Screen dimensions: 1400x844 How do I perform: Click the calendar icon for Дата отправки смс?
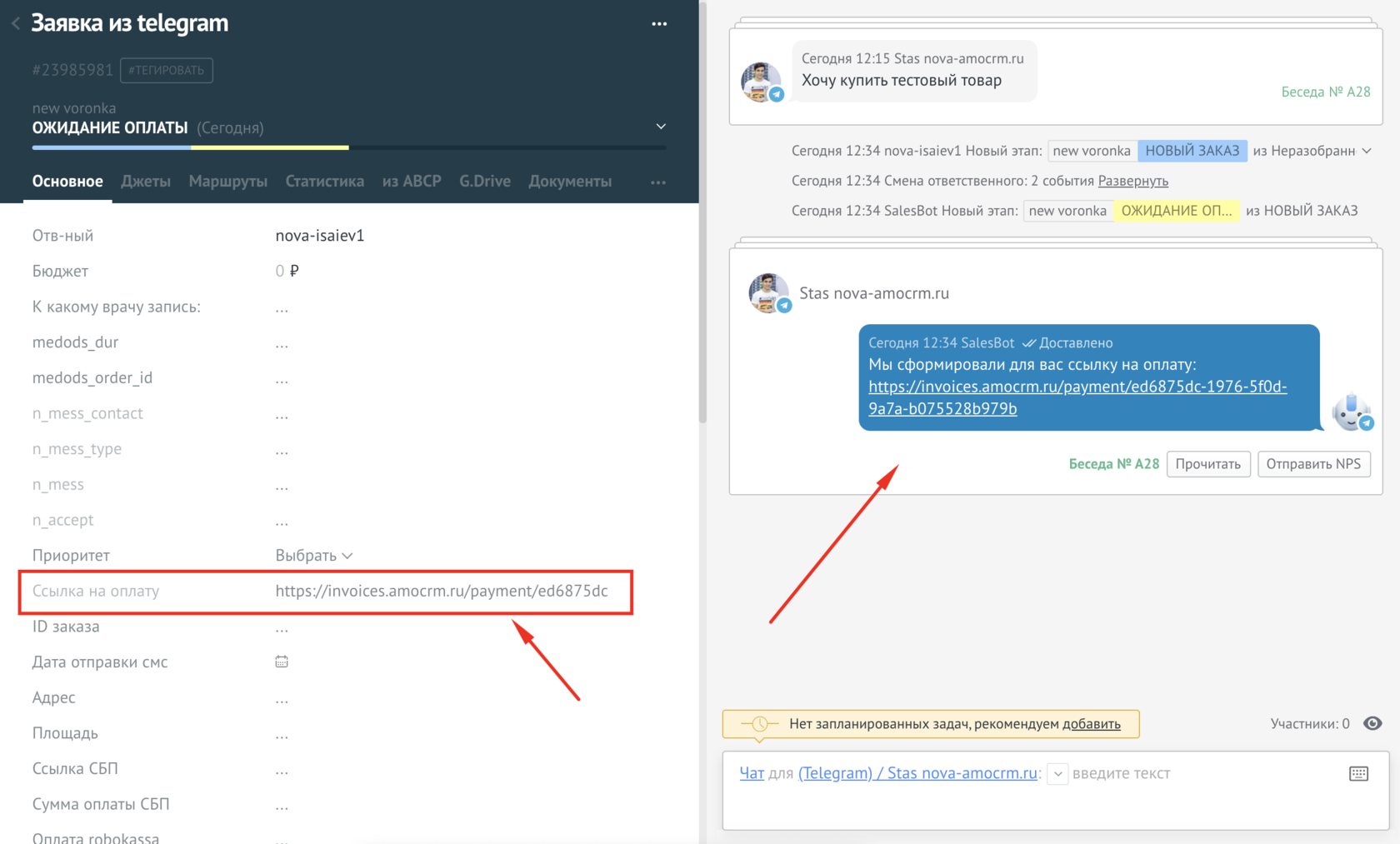click(x=282, y=662)
